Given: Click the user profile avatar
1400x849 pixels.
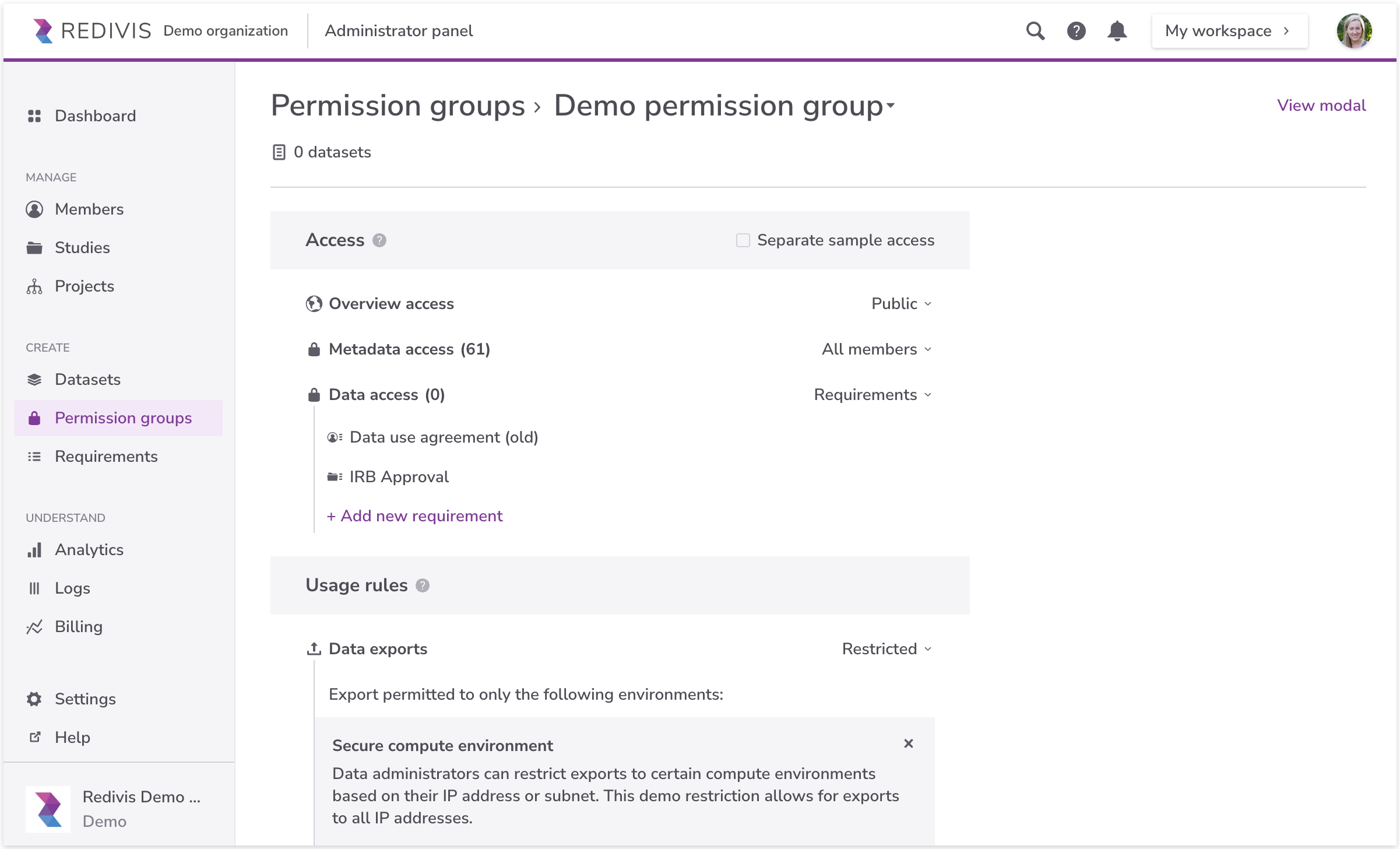Looking at the screenshot, I should tap(1354, 31).
